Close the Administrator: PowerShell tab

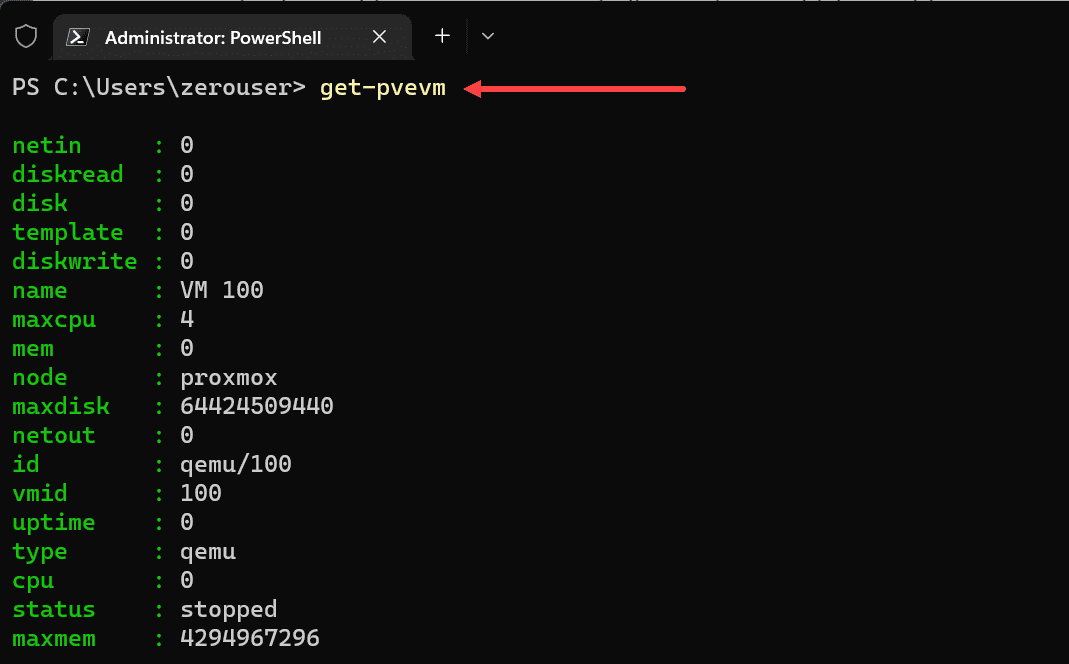tap(379, 37)
